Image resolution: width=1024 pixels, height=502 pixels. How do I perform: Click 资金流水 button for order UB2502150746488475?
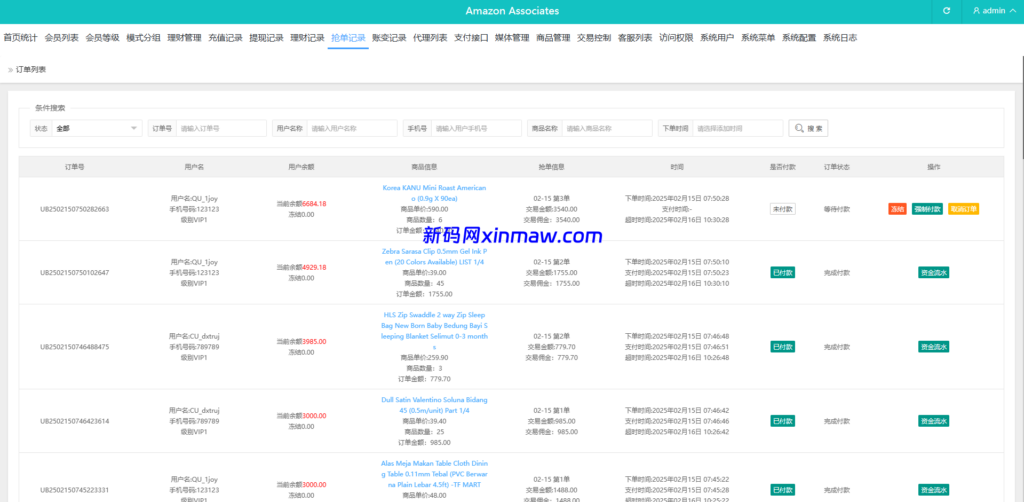pyautogui.click(x=933, y=347)
